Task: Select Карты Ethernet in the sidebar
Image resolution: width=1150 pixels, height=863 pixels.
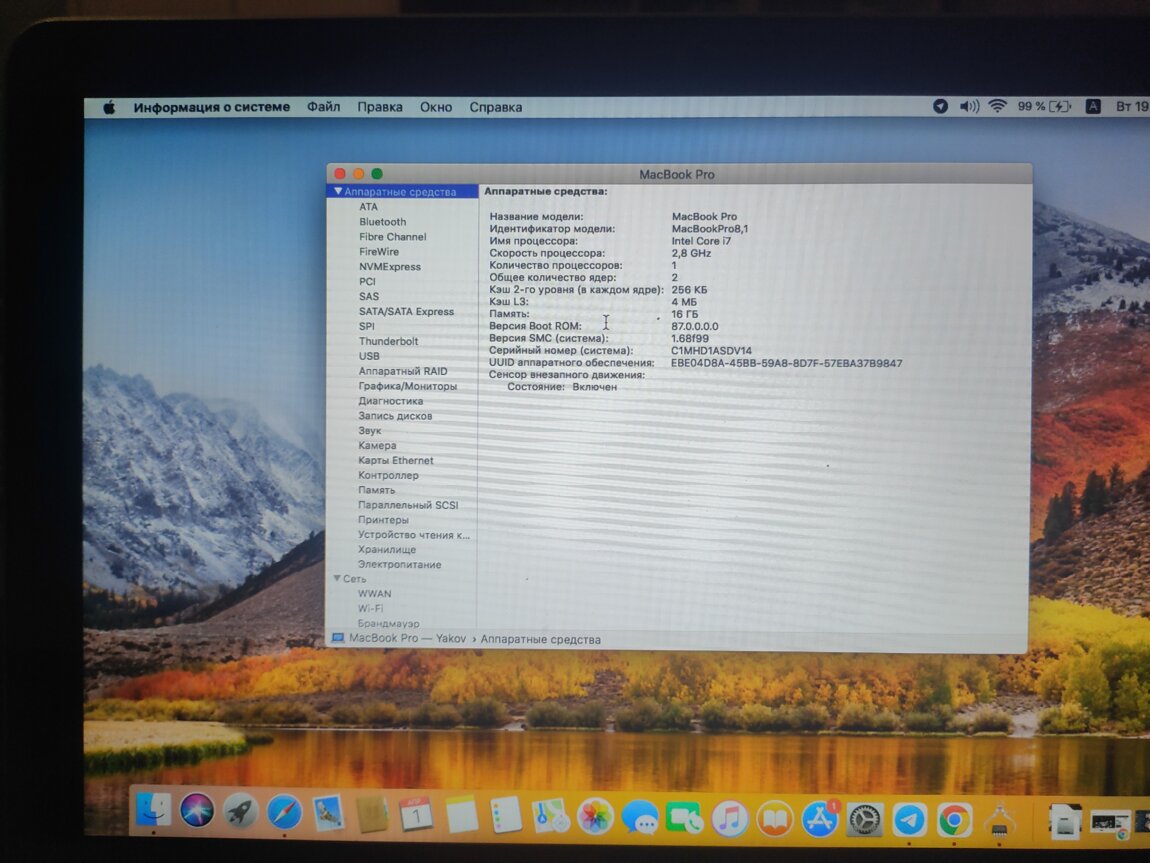Action: tap(395, 460)
